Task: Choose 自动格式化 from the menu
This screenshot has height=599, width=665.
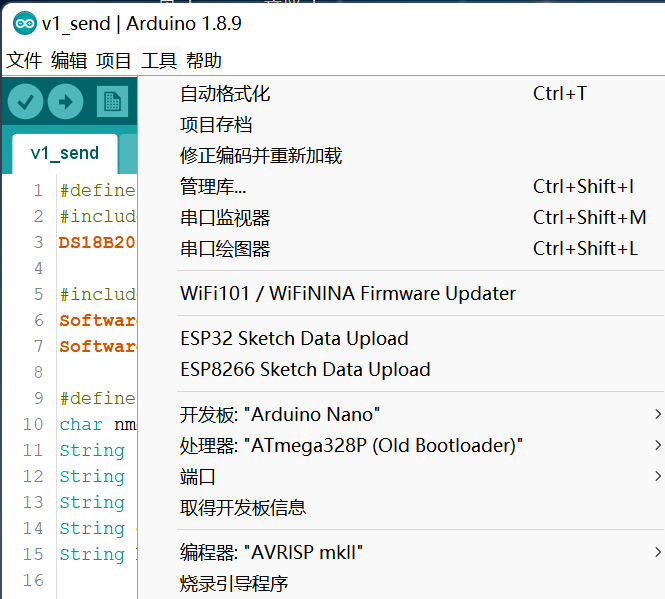Action: (225, 94)
